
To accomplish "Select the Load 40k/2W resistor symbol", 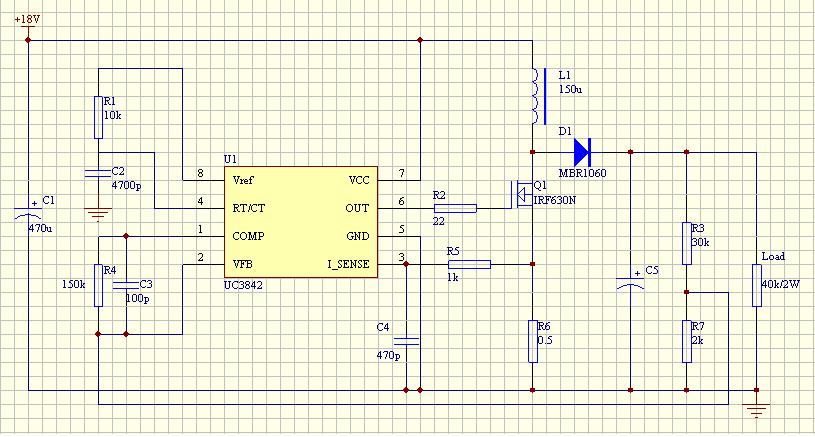I will [757, 285].
